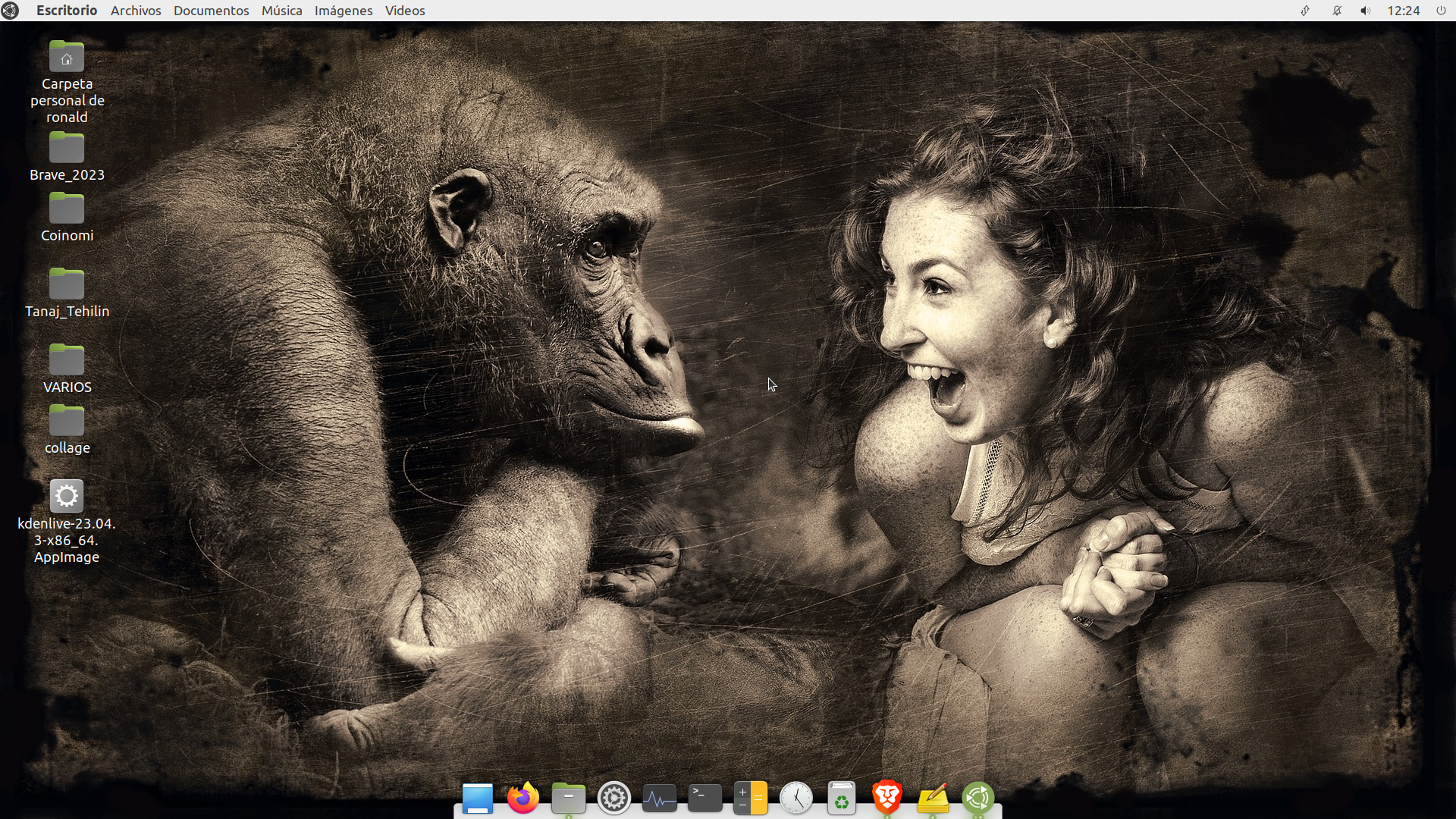
Task: Open Archivos in the top panel
Action: [x=136, y=11]
